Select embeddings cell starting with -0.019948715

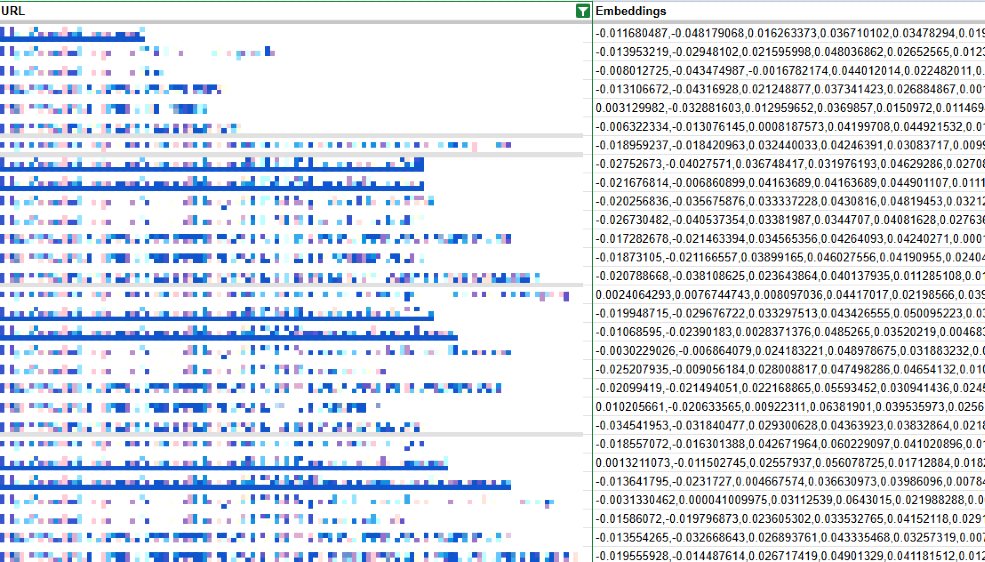(x=789, y=314)
